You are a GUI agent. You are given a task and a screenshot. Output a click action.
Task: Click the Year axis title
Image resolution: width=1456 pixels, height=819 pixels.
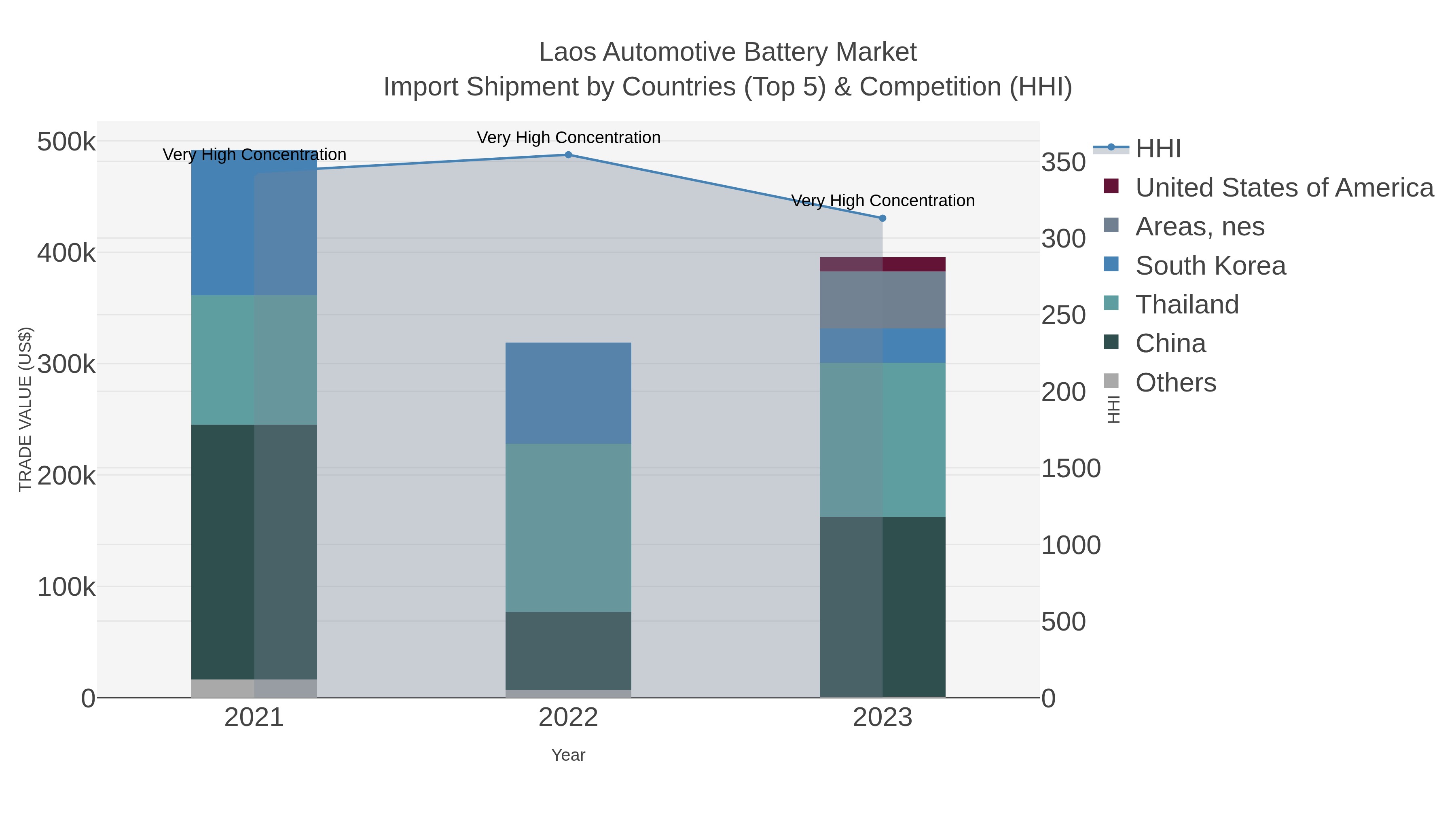[x=568, y=755]
